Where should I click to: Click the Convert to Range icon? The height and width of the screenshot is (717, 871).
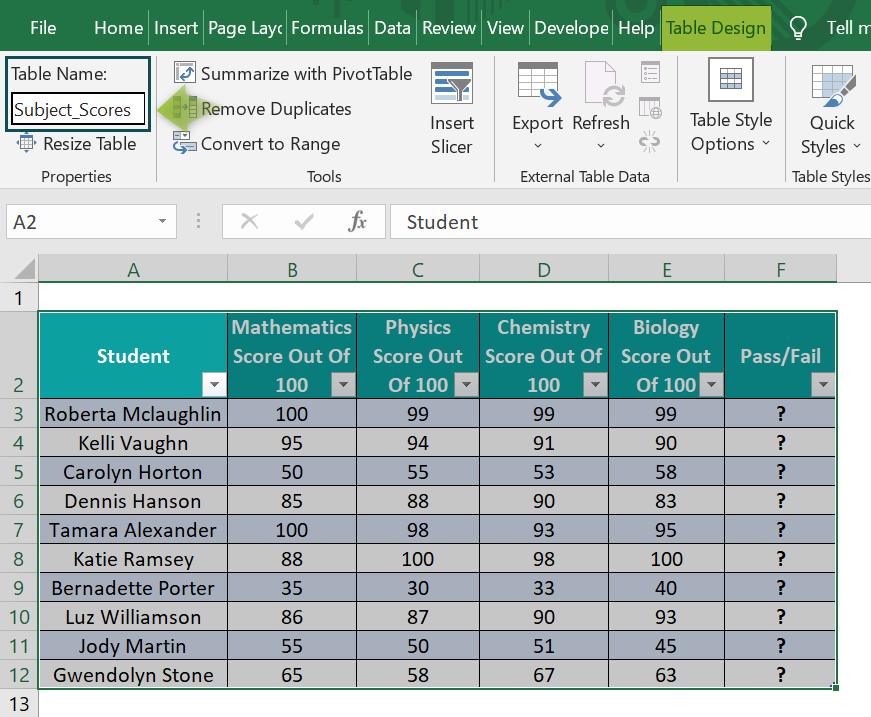[184, 143]
